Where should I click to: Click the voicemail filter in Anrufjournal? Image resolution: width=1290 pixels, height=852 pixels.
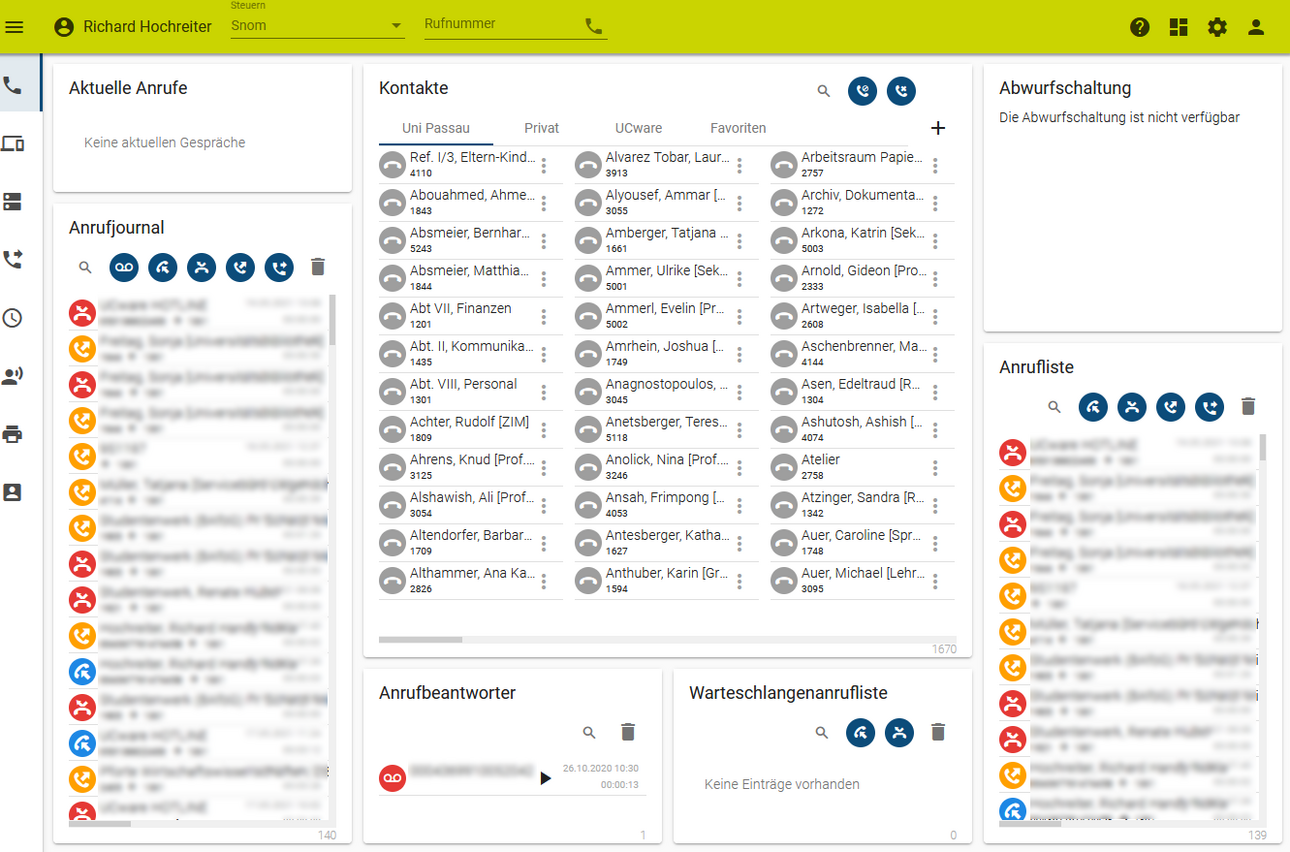coord(124,267)
